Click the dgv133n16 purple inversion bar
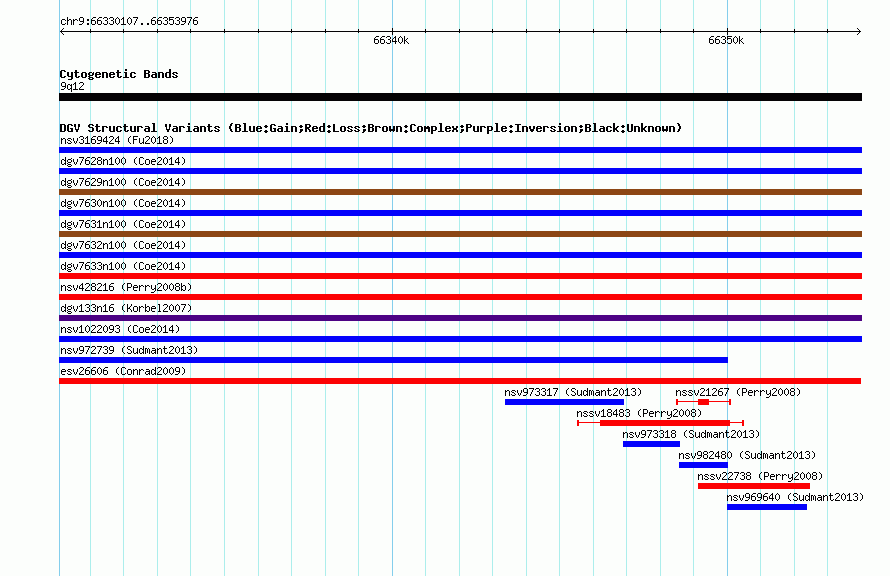890x576 pixels. point(460,318)
